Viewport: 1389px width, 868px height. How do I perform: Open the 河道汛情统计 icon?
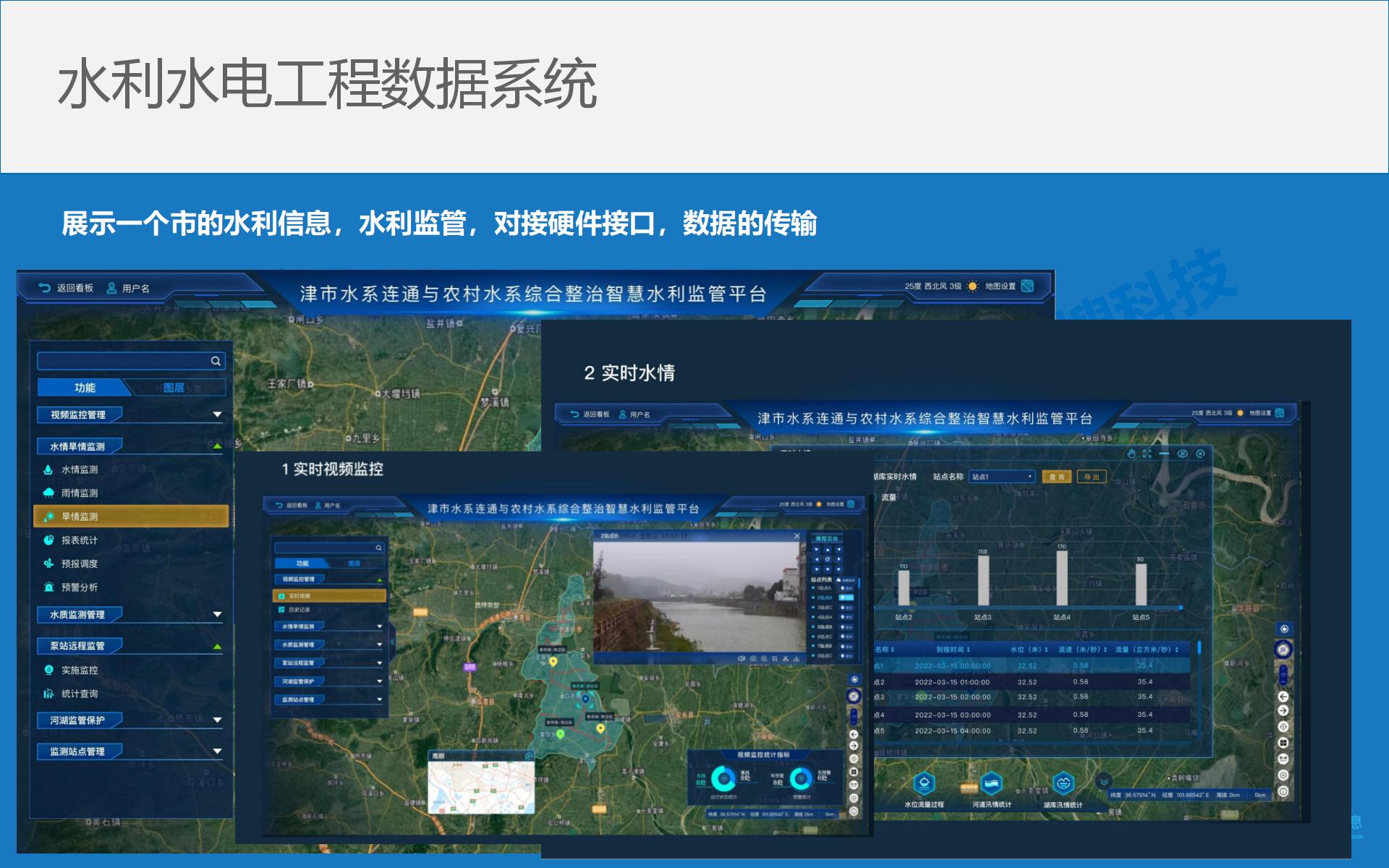coord(991,783)
